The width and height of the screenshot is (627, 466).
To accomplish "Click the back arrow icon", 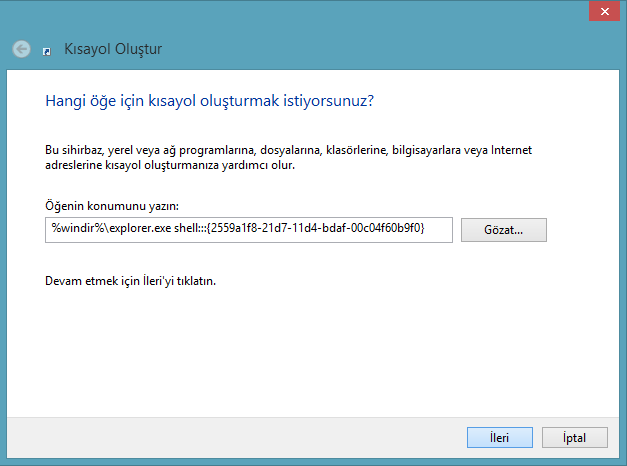I will coord(21,50).
